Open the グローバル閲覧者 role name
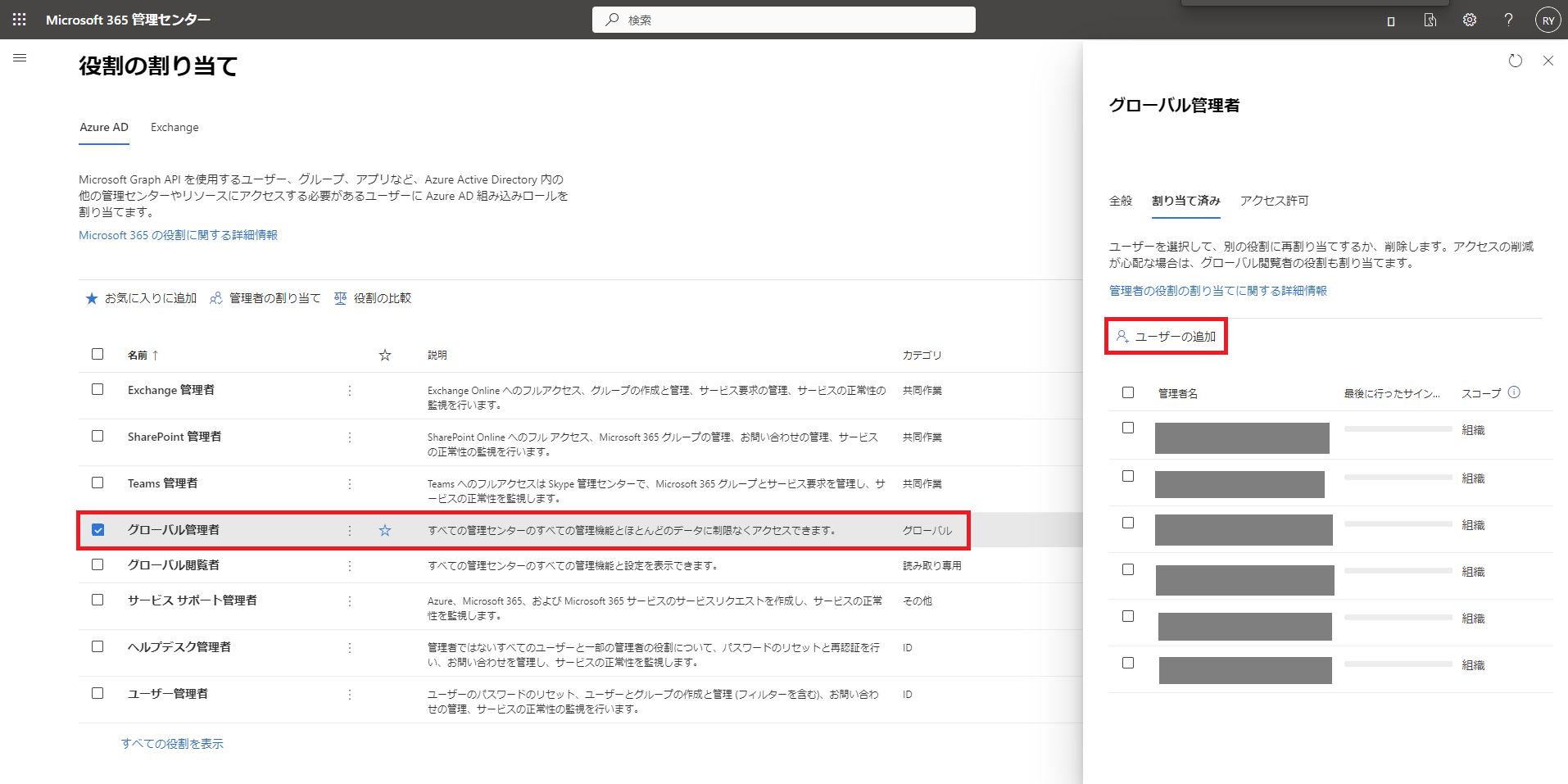1568x784 pixels. 174,565
